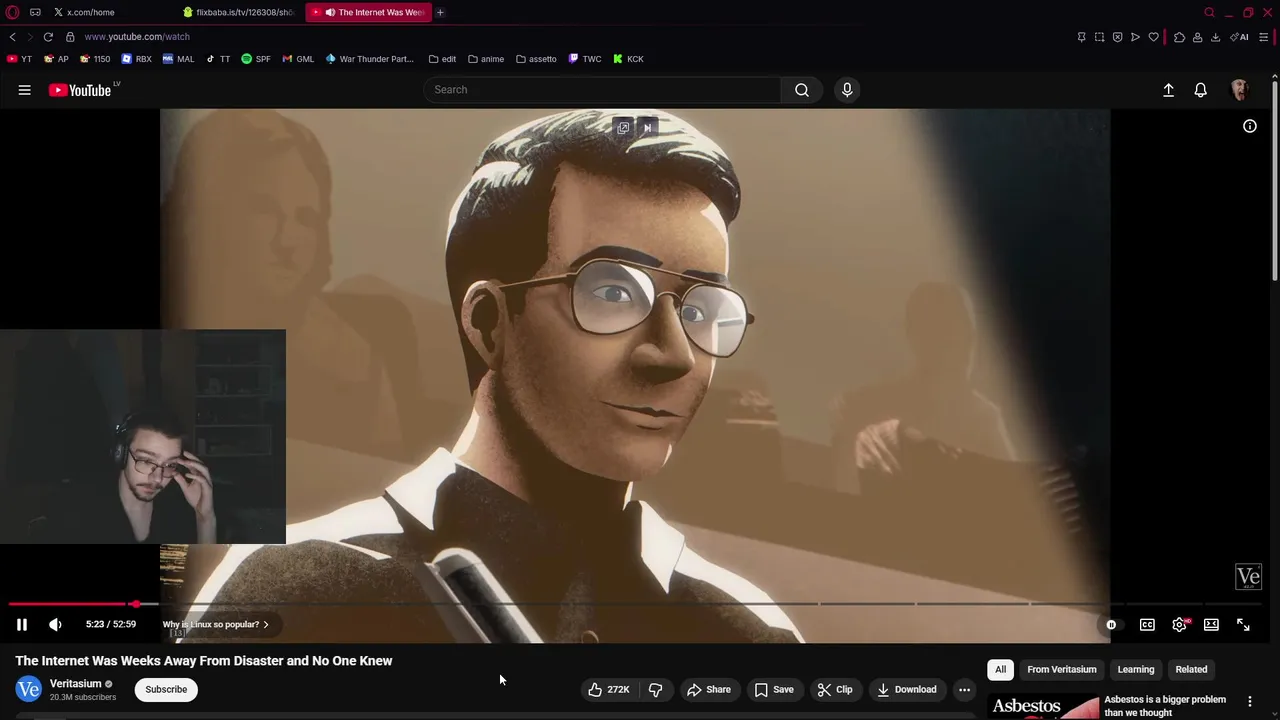Select the 'Learning' filter chip
The image size is (1280, 720).
1136,669
